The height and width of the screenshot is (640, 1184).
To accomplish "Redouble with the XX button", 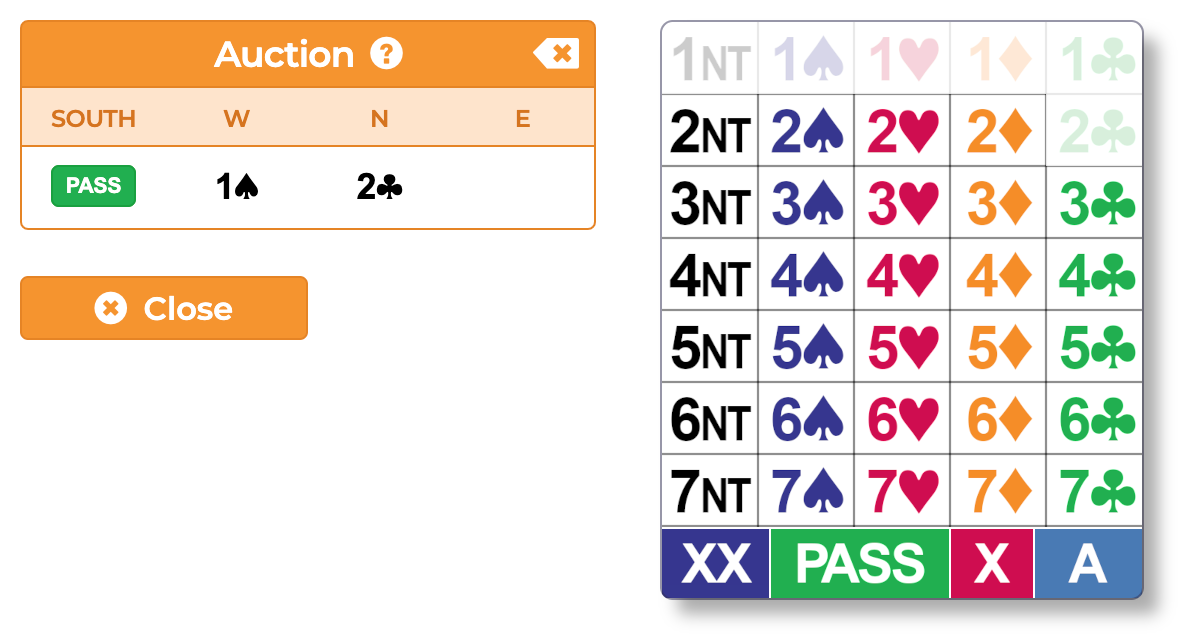I will pyautogui.click(x=715, y=564).
